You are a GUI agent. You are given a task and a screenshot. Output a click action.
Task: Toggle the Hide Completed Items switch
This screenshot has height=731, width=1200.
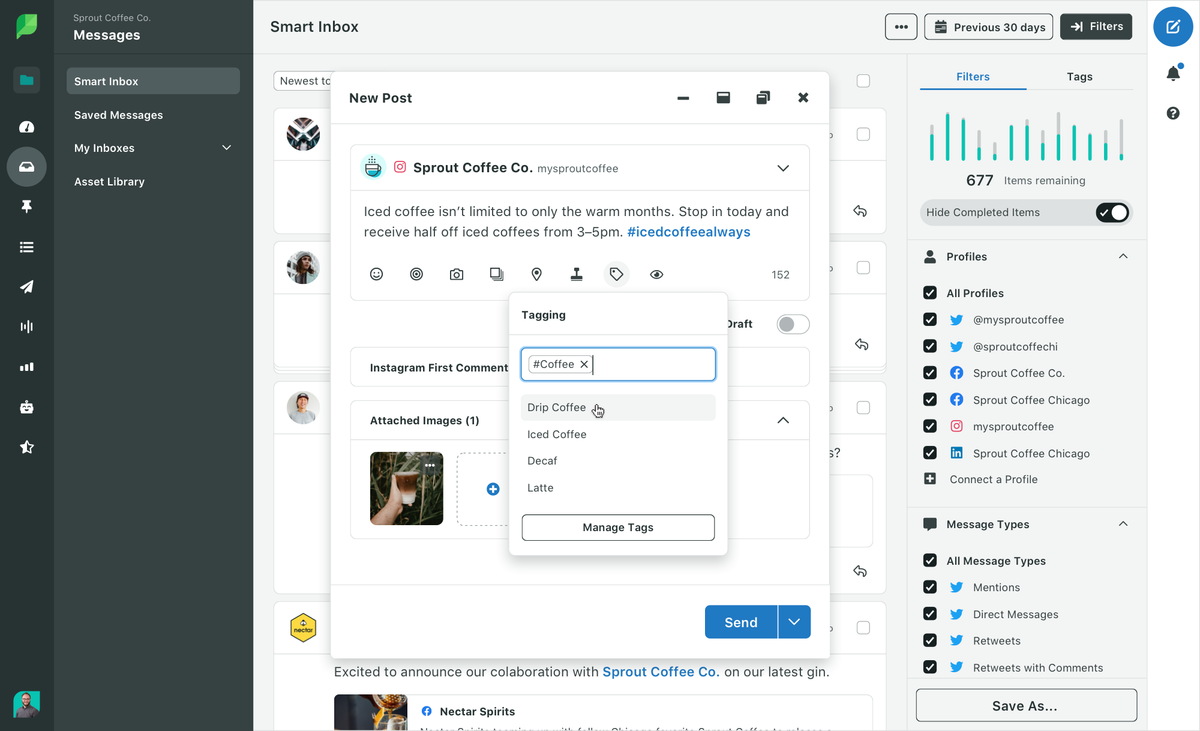point(1112,212)
